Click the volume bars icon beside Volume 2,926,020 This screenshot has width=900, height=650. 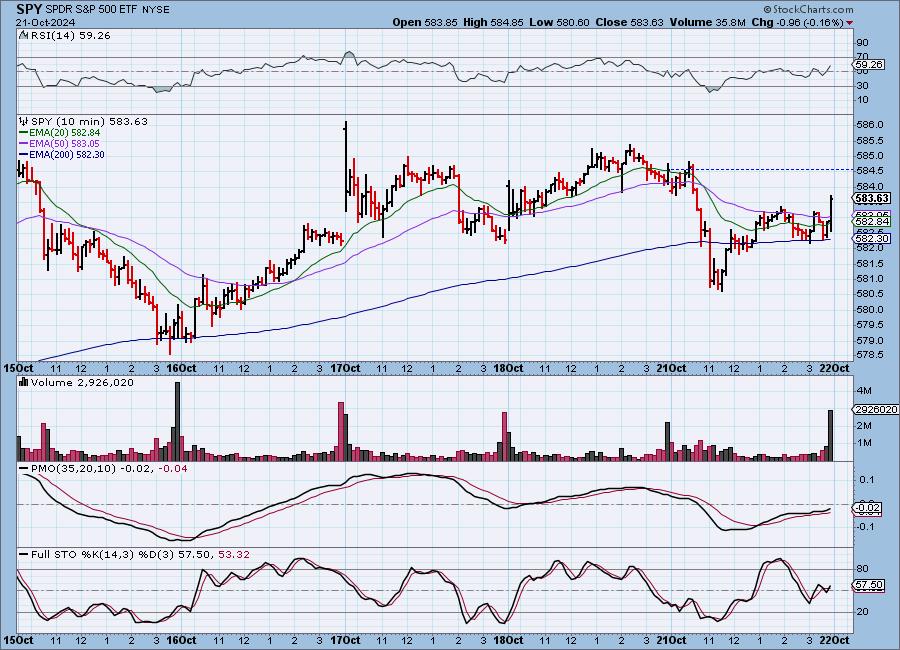(24, 382)
